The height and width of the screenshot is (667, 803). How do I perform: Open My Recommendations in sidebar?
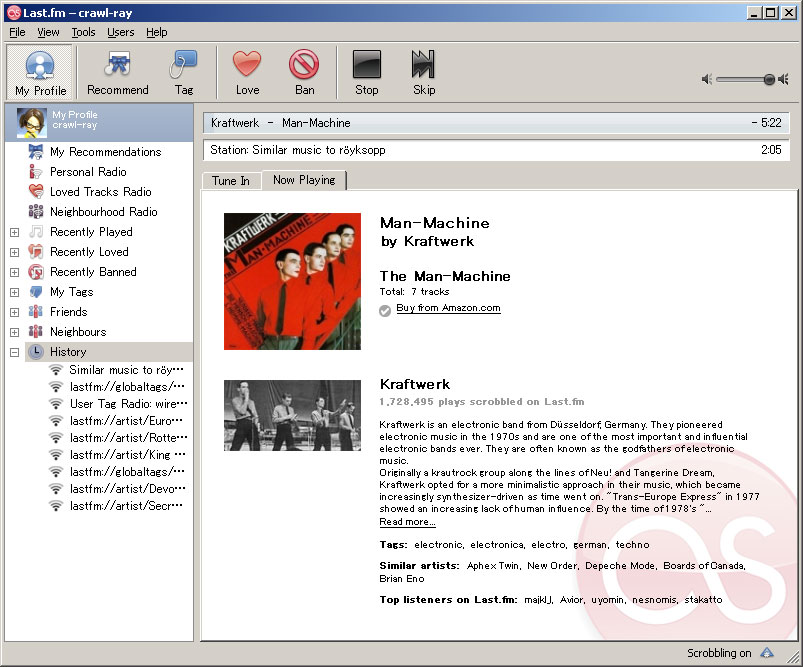[x=105, y=152]
